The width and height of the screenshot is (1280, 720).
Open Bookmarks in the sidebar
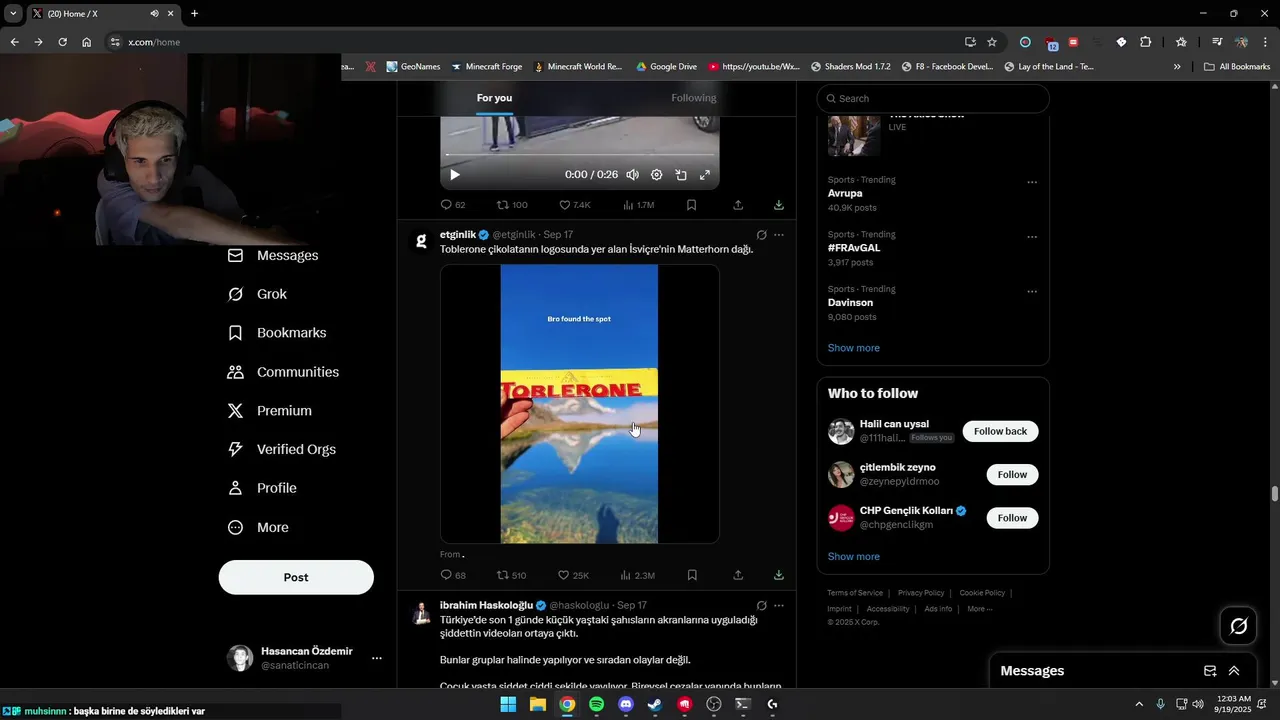click(277, 333)
